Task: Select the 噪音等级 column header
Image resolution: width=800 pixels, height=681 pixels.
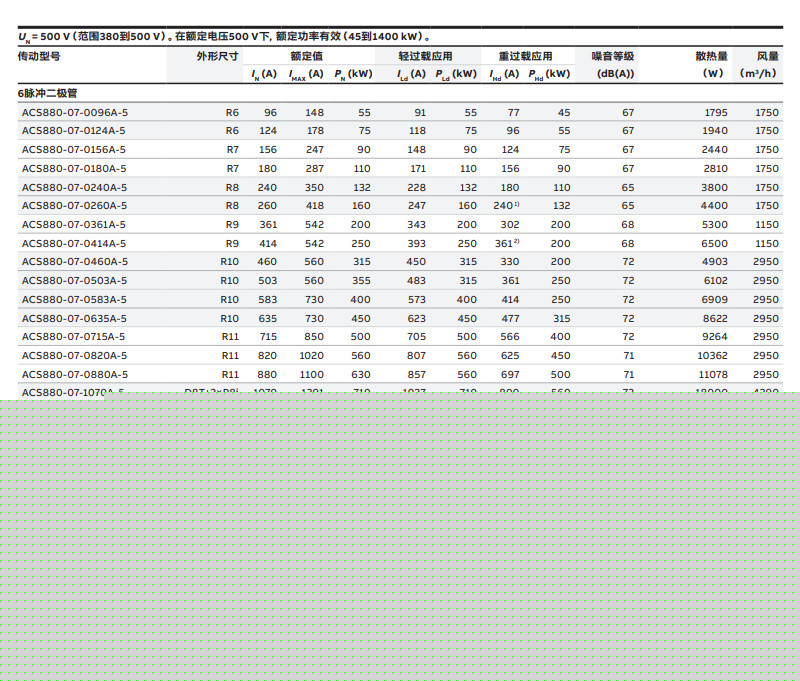Action: [613, 56]
